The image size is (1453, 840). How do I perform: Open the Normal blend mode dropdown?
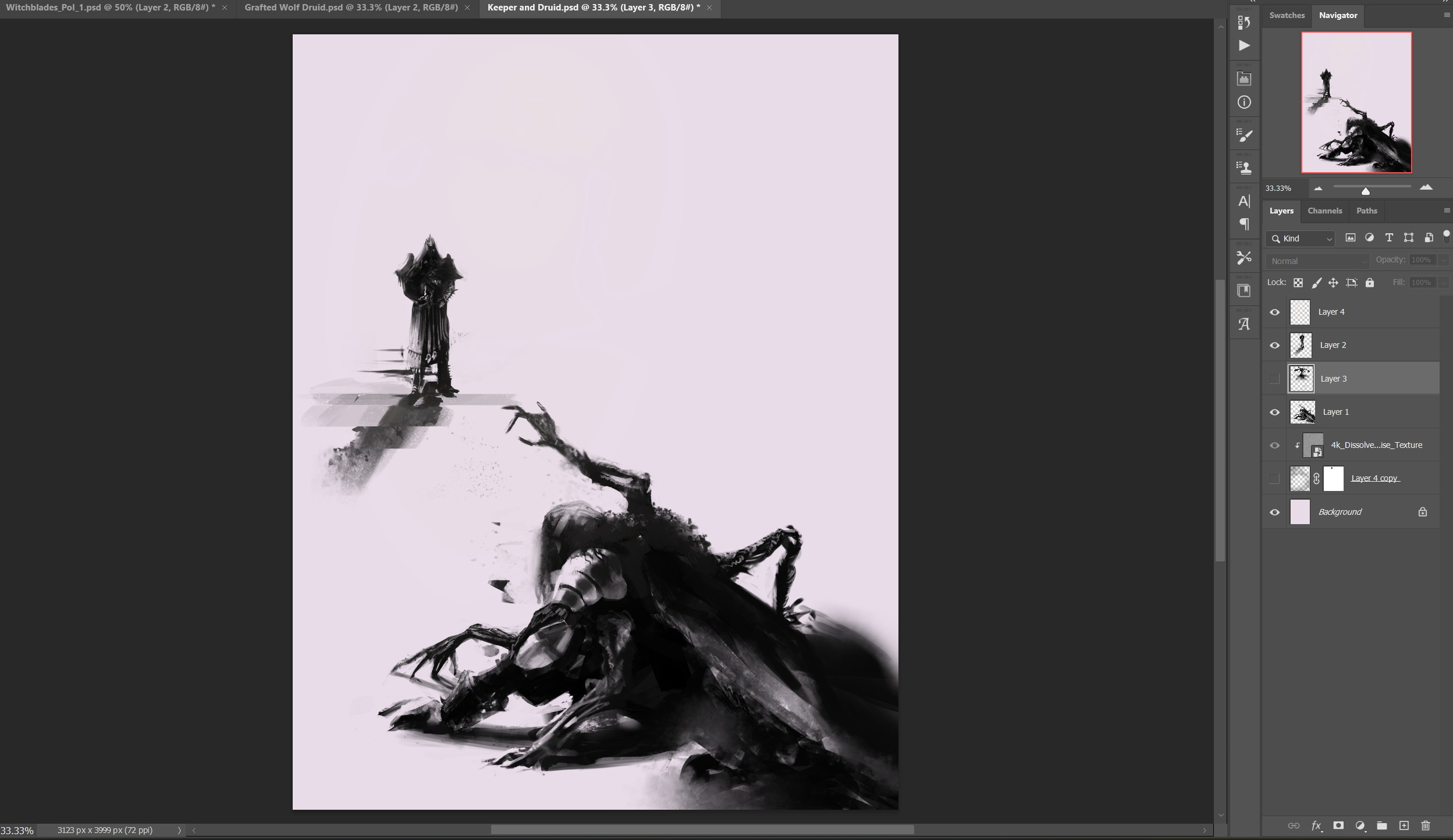1317,261
